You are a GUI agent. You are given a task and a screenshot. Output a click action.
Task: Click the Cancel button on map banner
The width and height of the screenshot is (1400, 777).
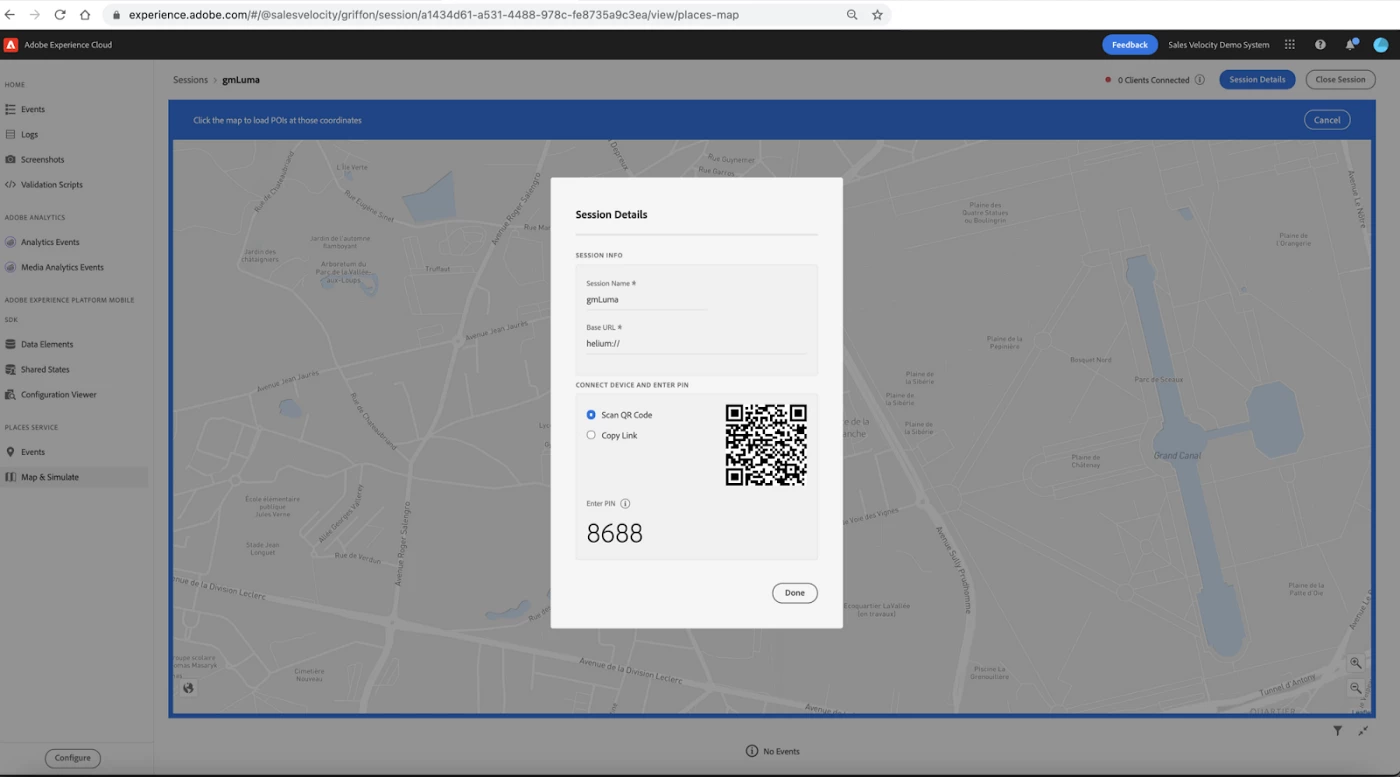[x=1327, y=120]
